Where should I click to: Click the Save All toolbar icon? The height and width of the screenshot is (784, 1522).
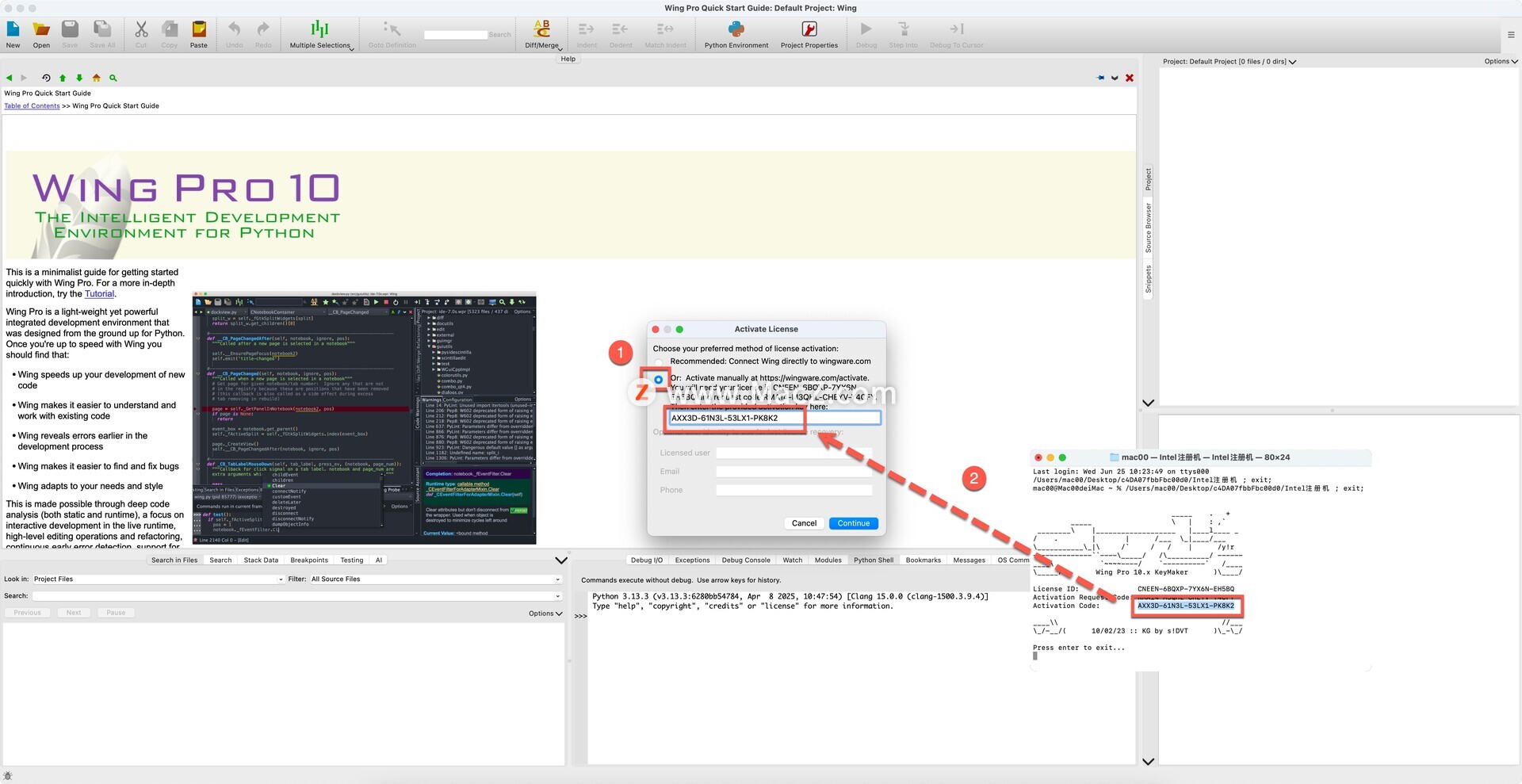102,29
